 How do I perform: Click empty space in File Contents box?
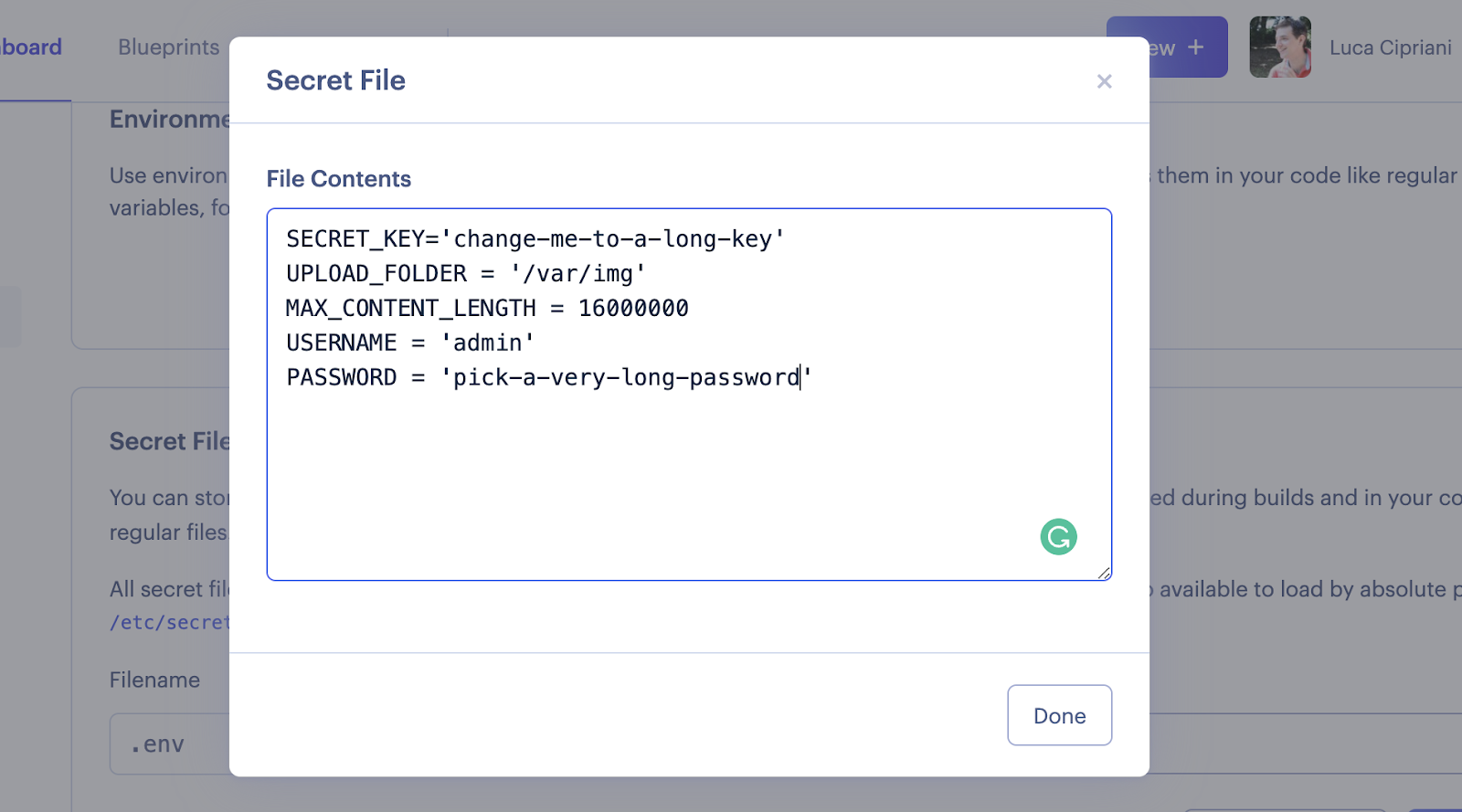click(640, 475)
